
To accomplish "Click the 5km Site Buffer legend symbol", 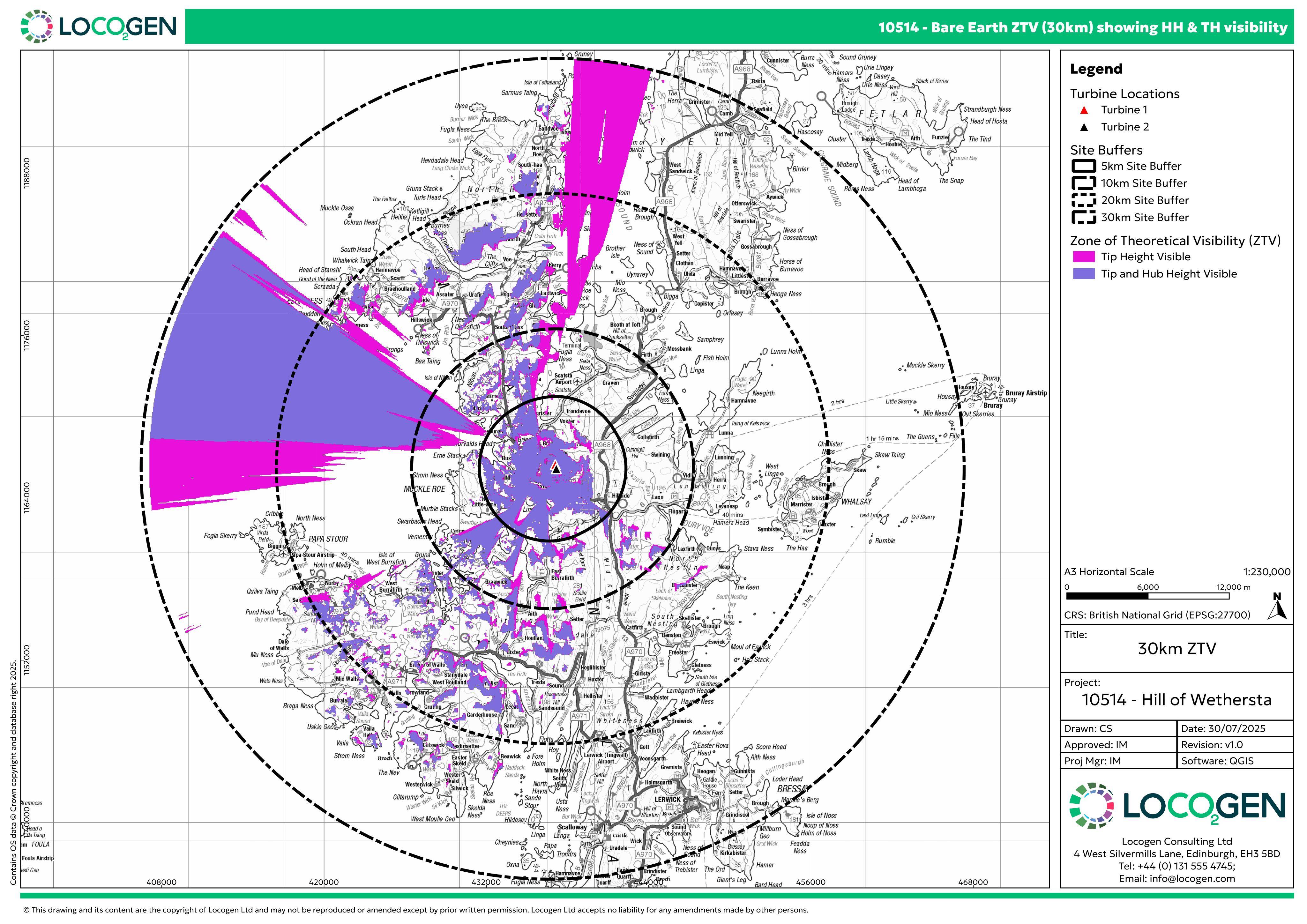I will (1084, 166).
